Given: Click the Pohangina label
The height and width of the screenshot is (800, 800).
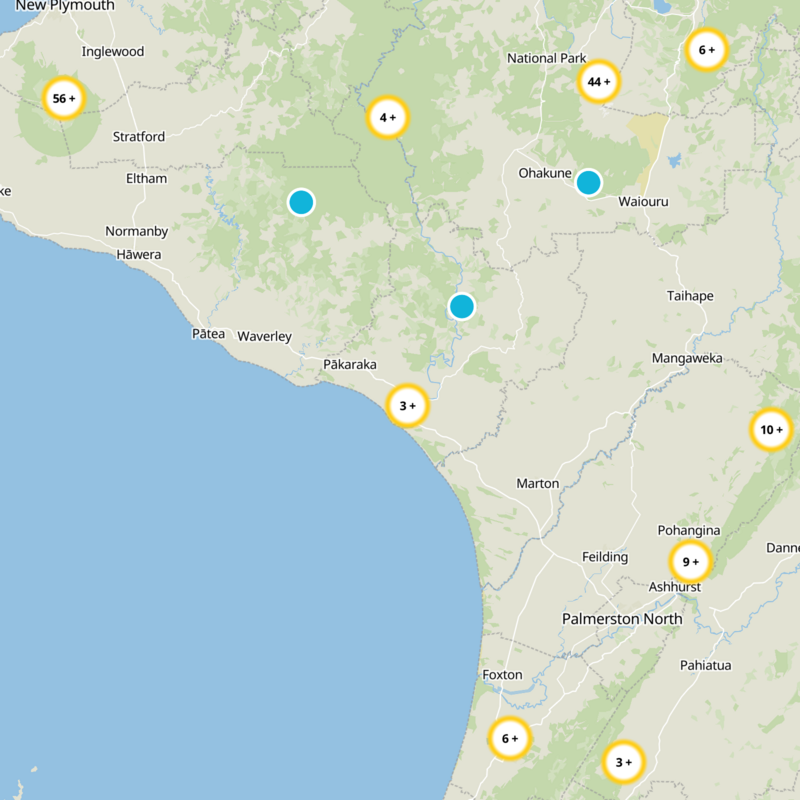Looking at the screenshot, I should (689, 531).
